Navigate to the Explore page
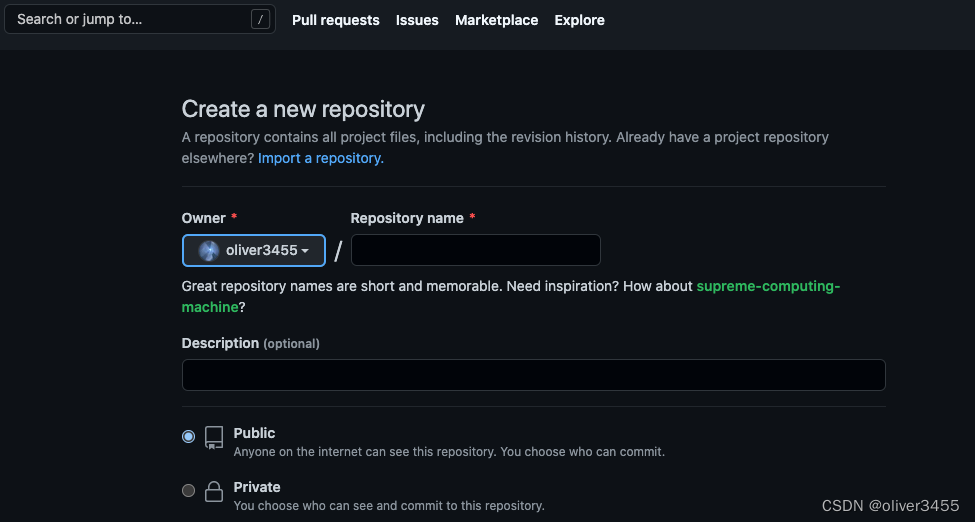Image resolution: width=975 pixels, height=522 pixels. pos(579,20)
